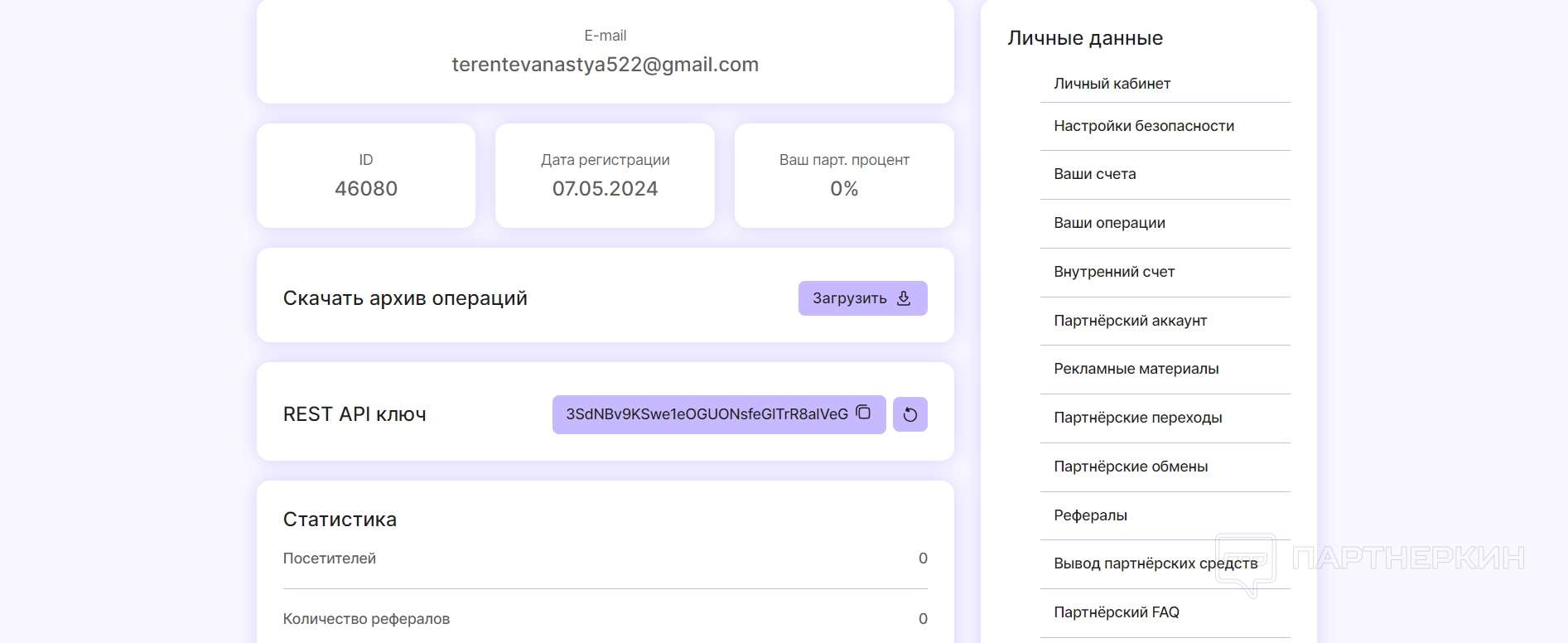Click the copy icon next to API key
Image resolution: width=1568 pixels, height=643 pixels.
click(x=863, y=413)
